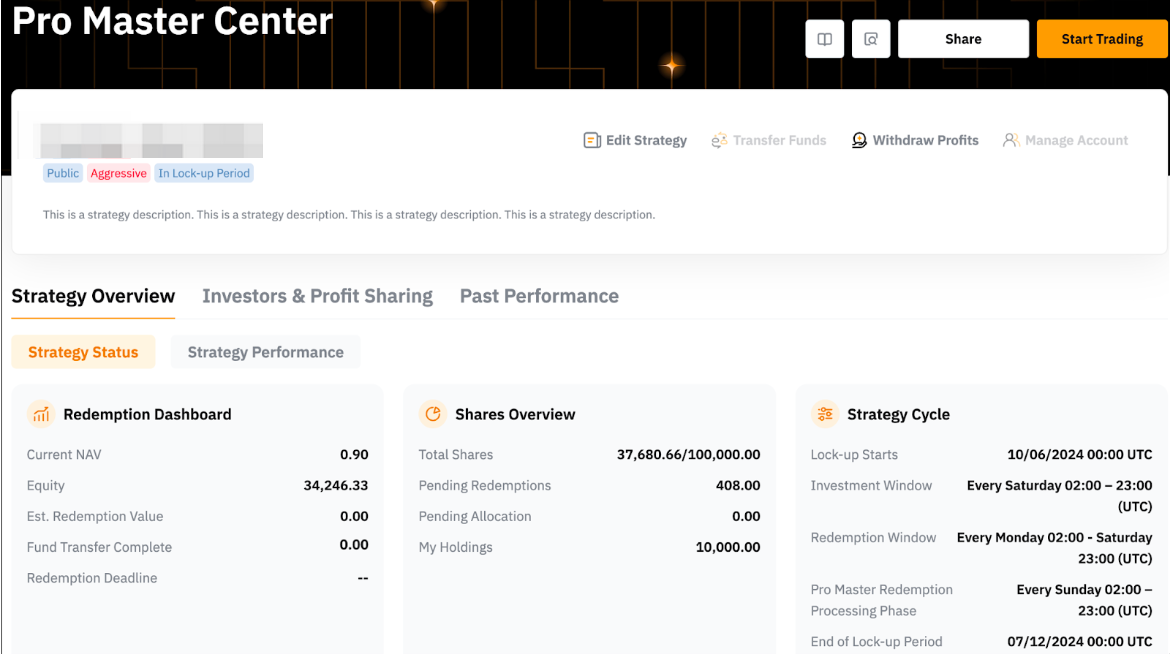Click the Manage Account people icon
The height and width of the screenshot is (655, 1170).
(1011, 140)
